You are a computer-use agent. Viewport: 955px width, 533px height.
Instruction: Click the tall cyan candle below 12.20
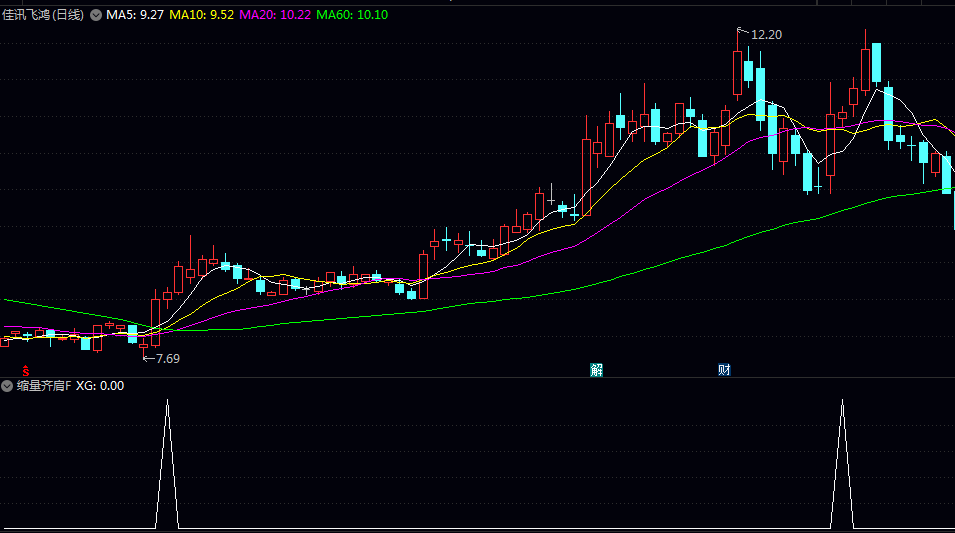click(760, 93)
